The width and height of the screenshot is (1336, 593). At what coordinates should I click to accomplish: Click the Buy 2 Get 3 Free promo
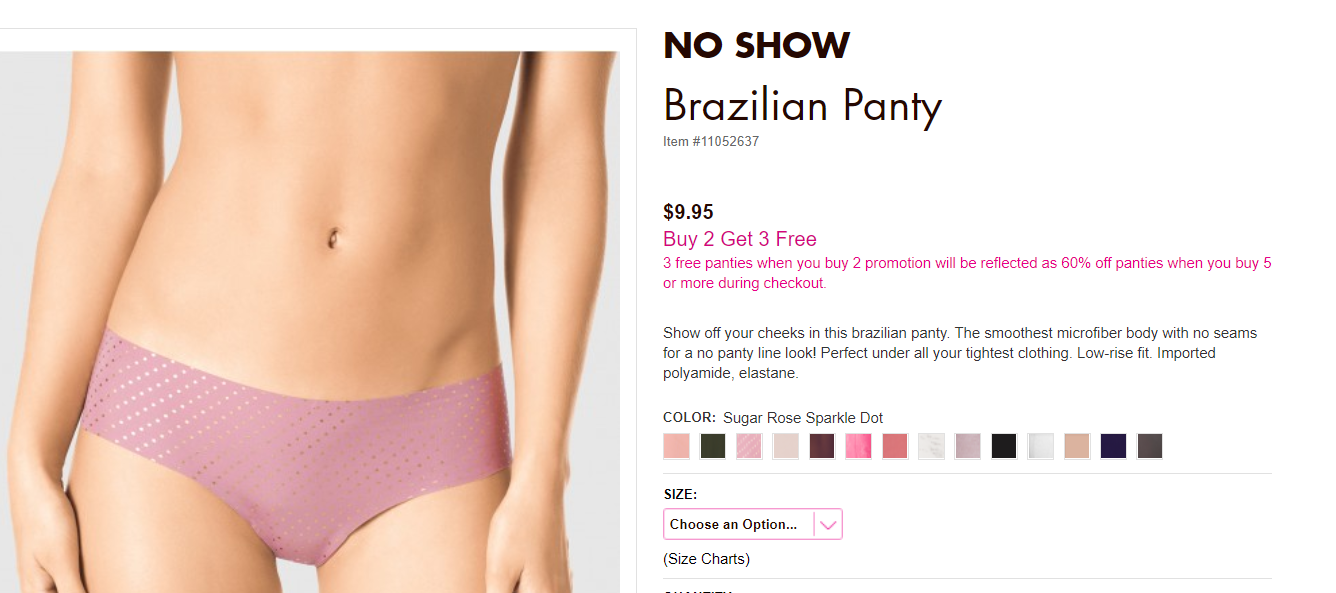point(740,239)
